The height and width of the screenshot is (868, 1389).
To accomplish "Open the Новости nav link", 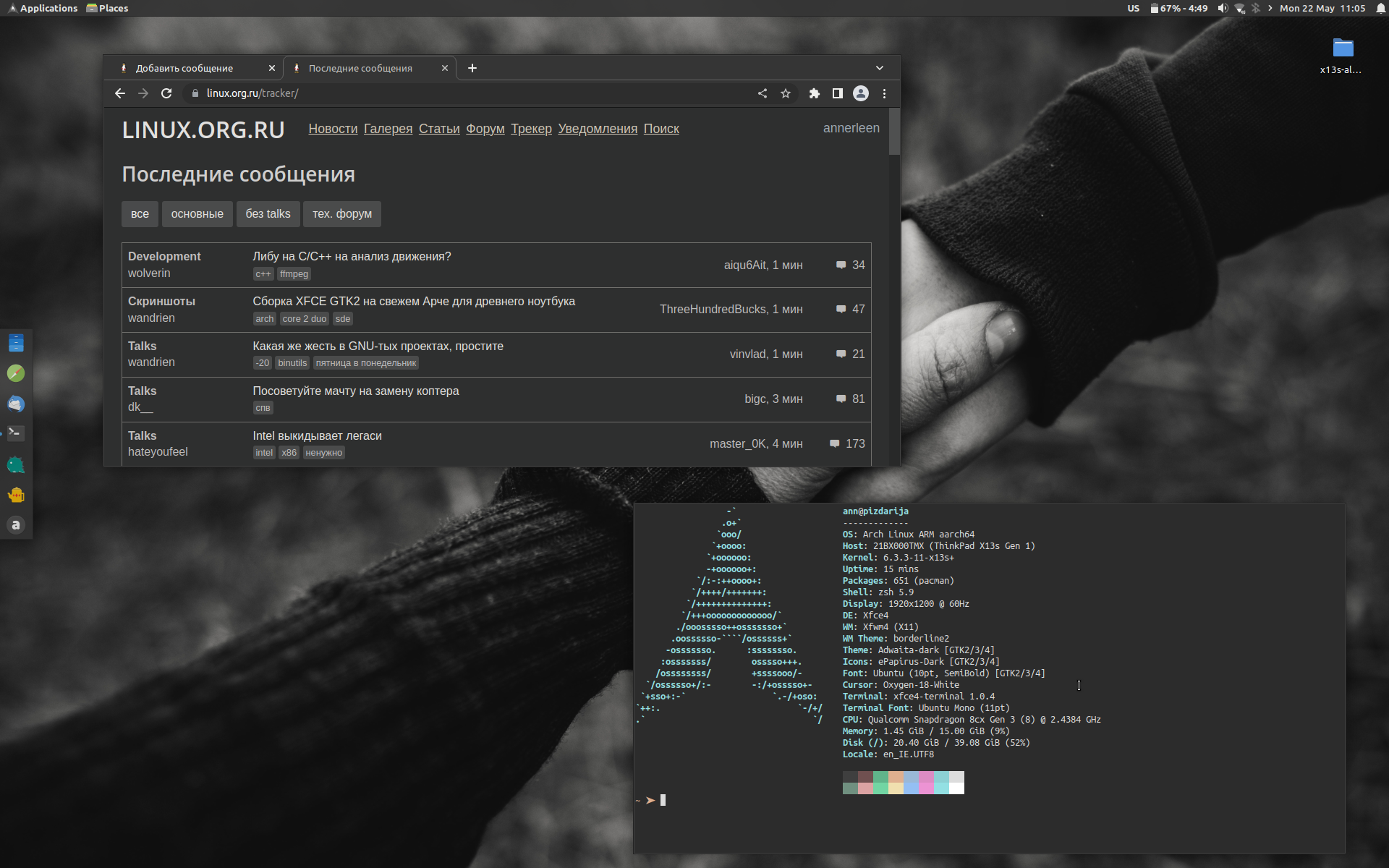I will [x=333, y=129].
